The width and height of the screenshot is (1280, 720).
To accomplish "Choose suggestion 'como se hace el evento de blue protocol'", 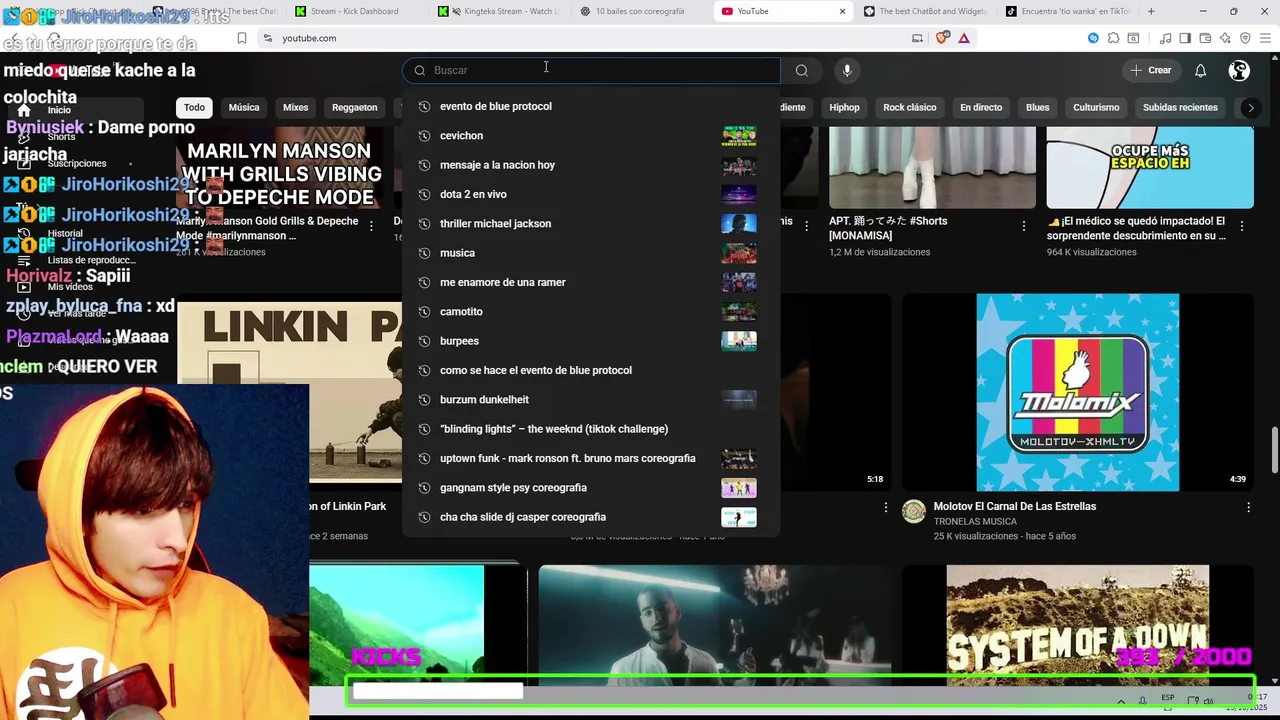I will click(591, 370).
